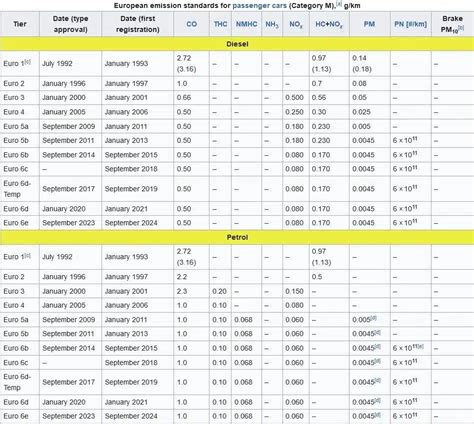Select Petrol Euro 3 NOx value 0.150
This screenshot has width=474, height=424.
pyautogui.click(x=294, y=291)
